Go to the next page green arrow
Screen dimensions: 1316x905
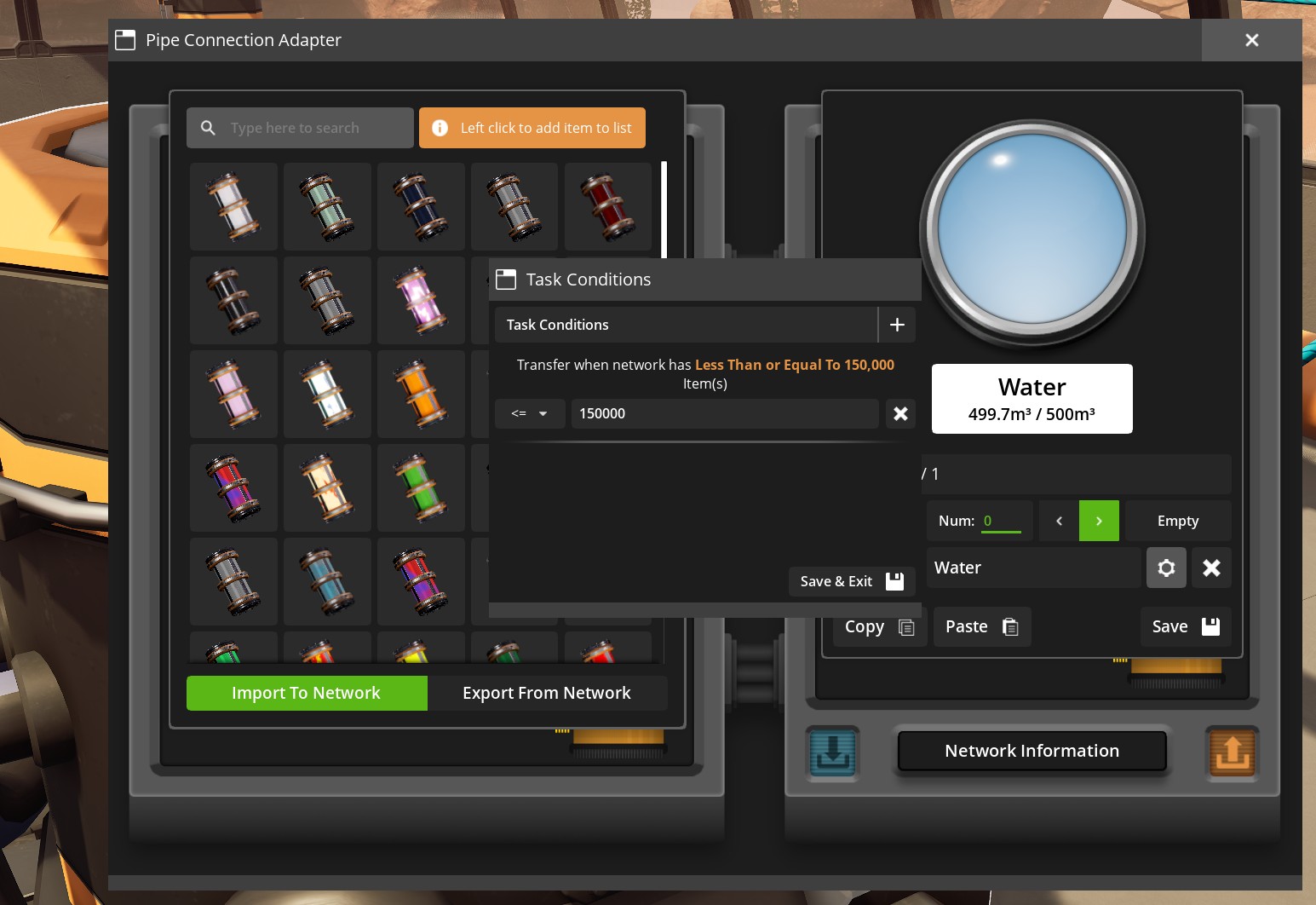[1099, 521]
